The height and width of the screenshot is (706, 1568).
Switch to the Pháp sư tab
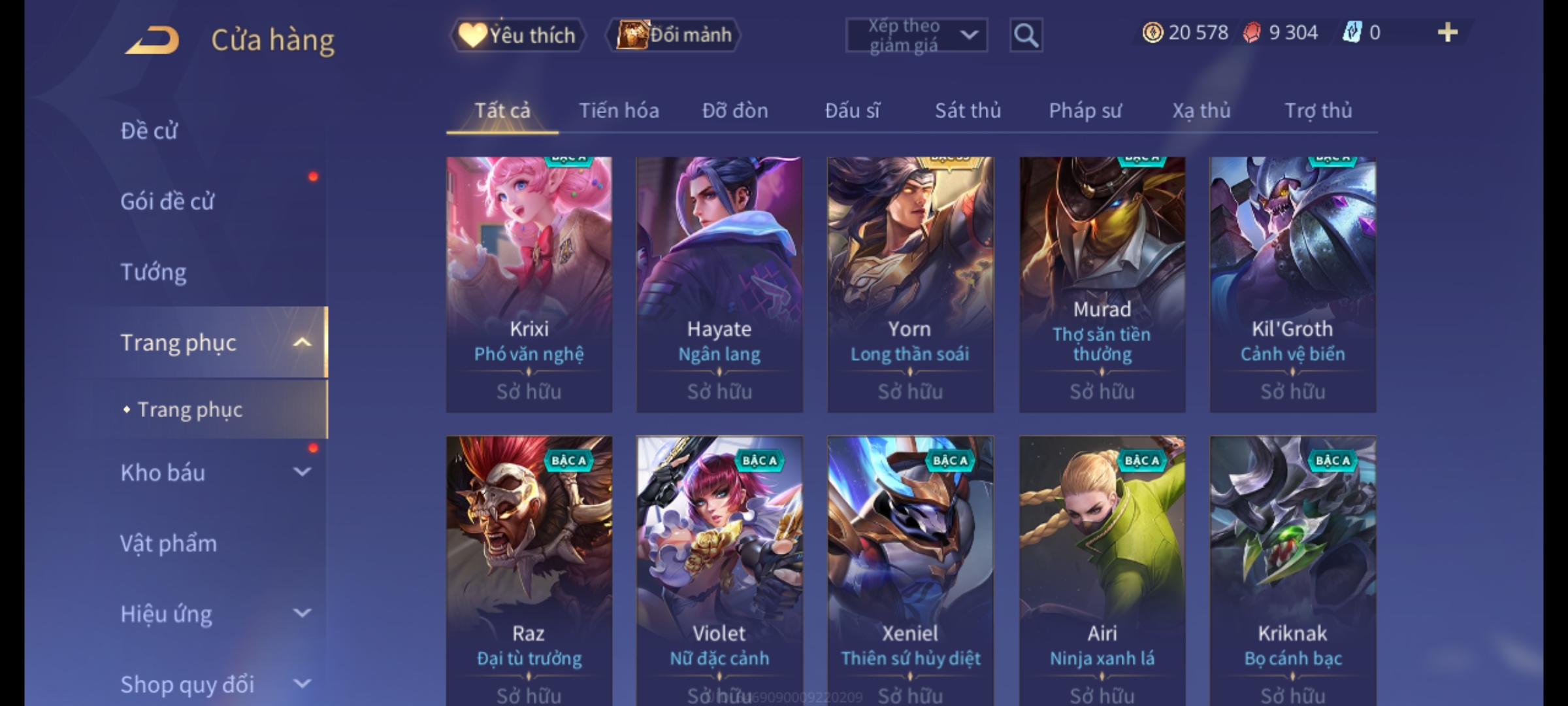click(x=1085, y=110)
